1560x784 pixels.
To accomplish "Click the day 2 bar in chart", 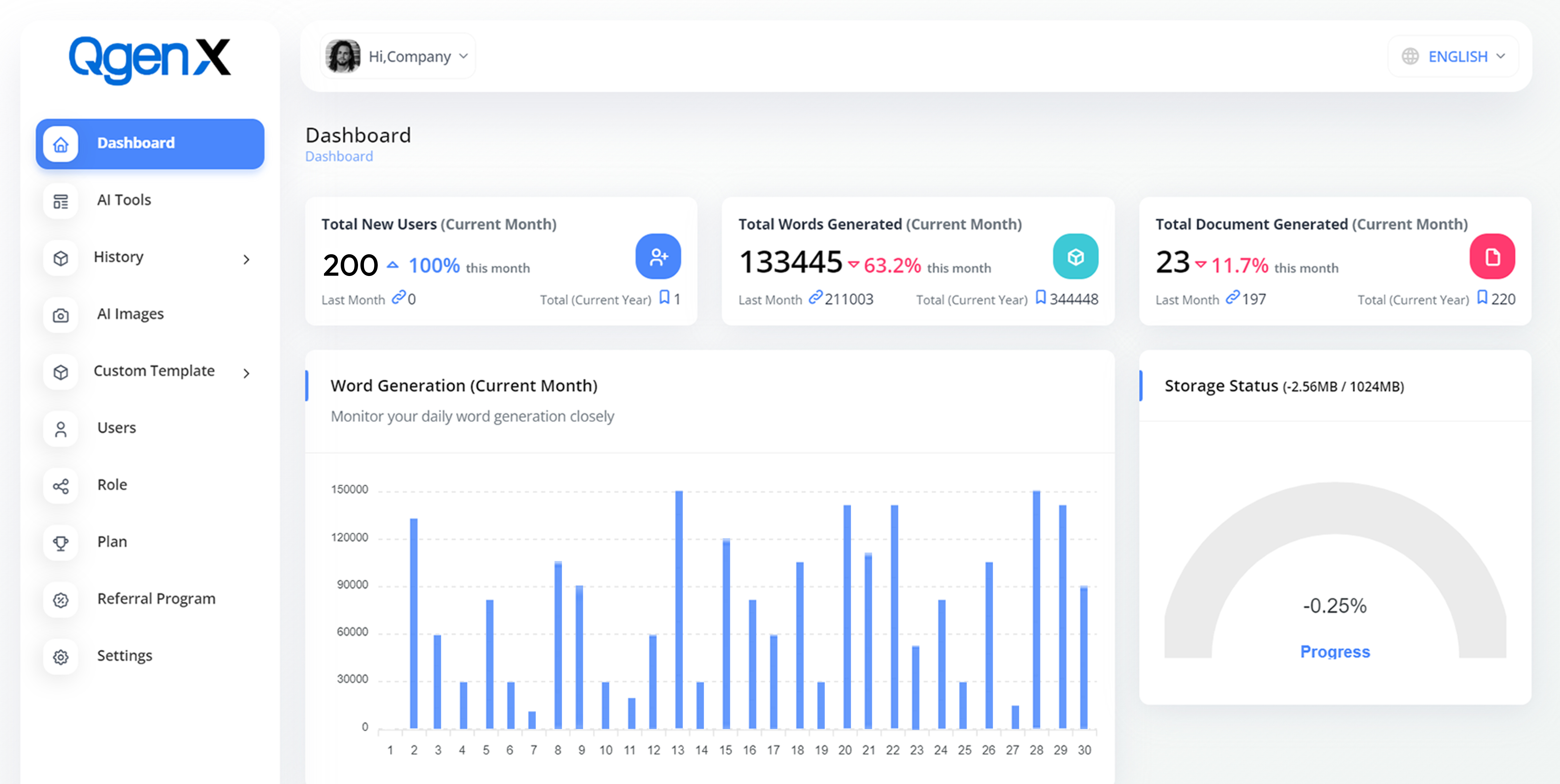I will coord(414,623).
